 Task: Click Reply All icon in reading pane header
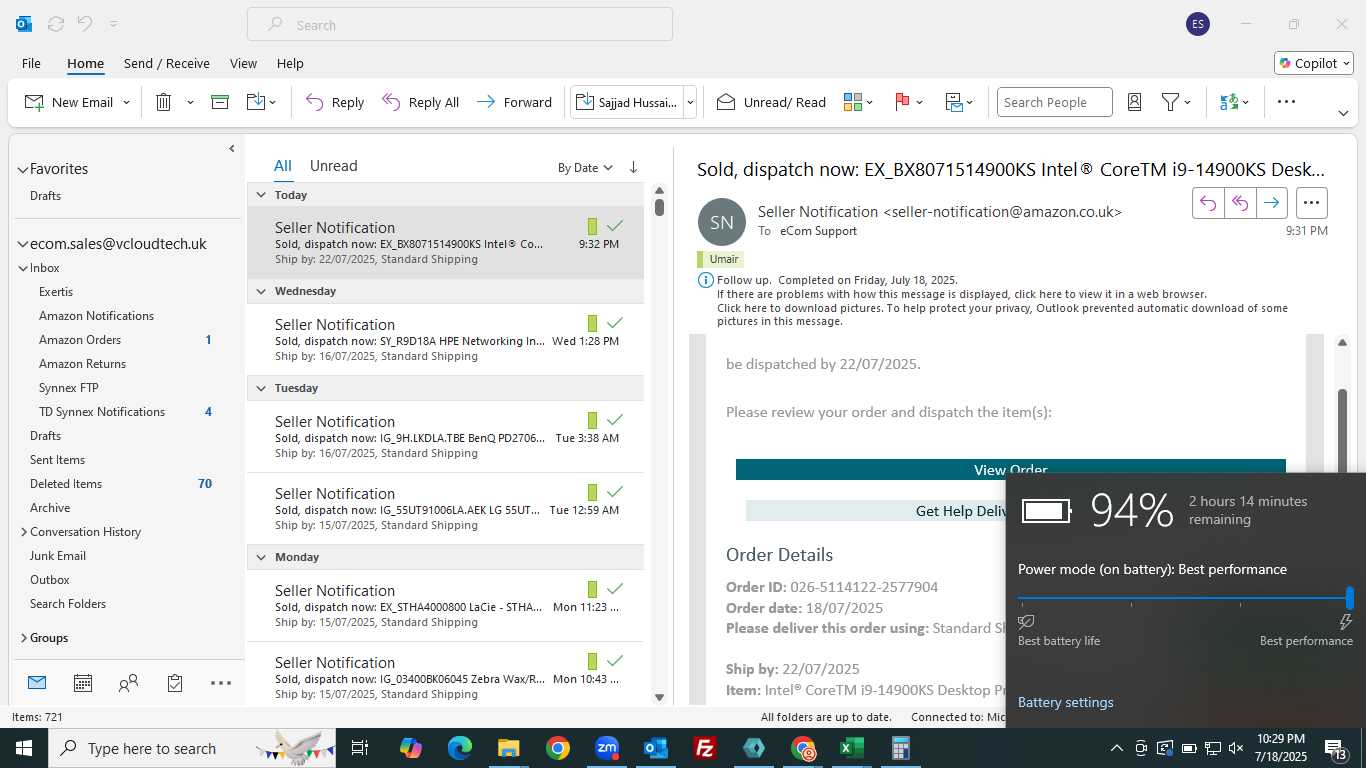tap(1240, 203)
